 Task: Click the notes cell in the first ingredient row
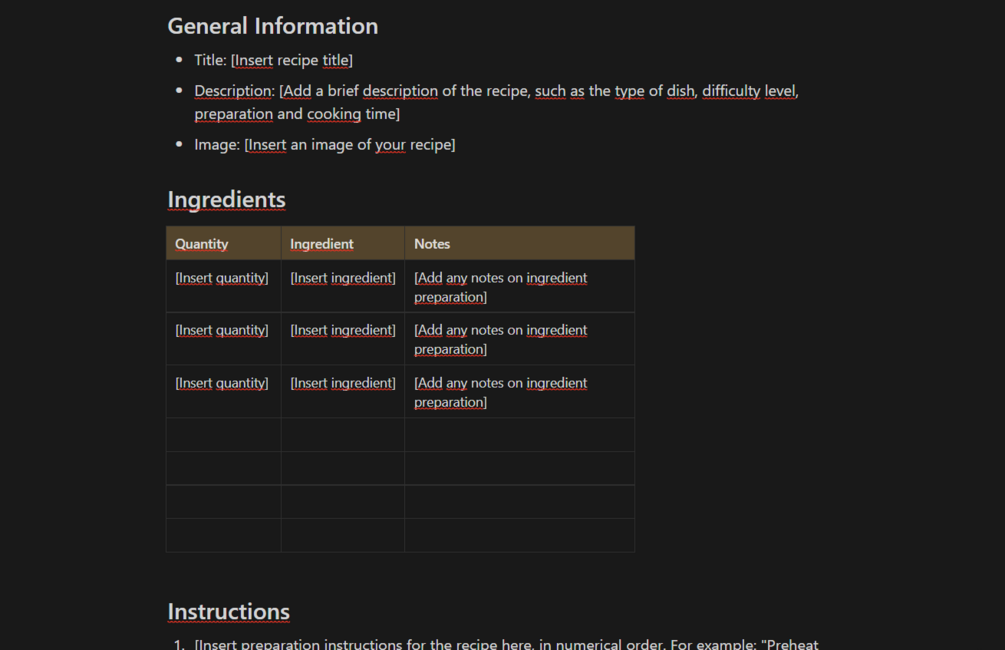pos(500,287)
